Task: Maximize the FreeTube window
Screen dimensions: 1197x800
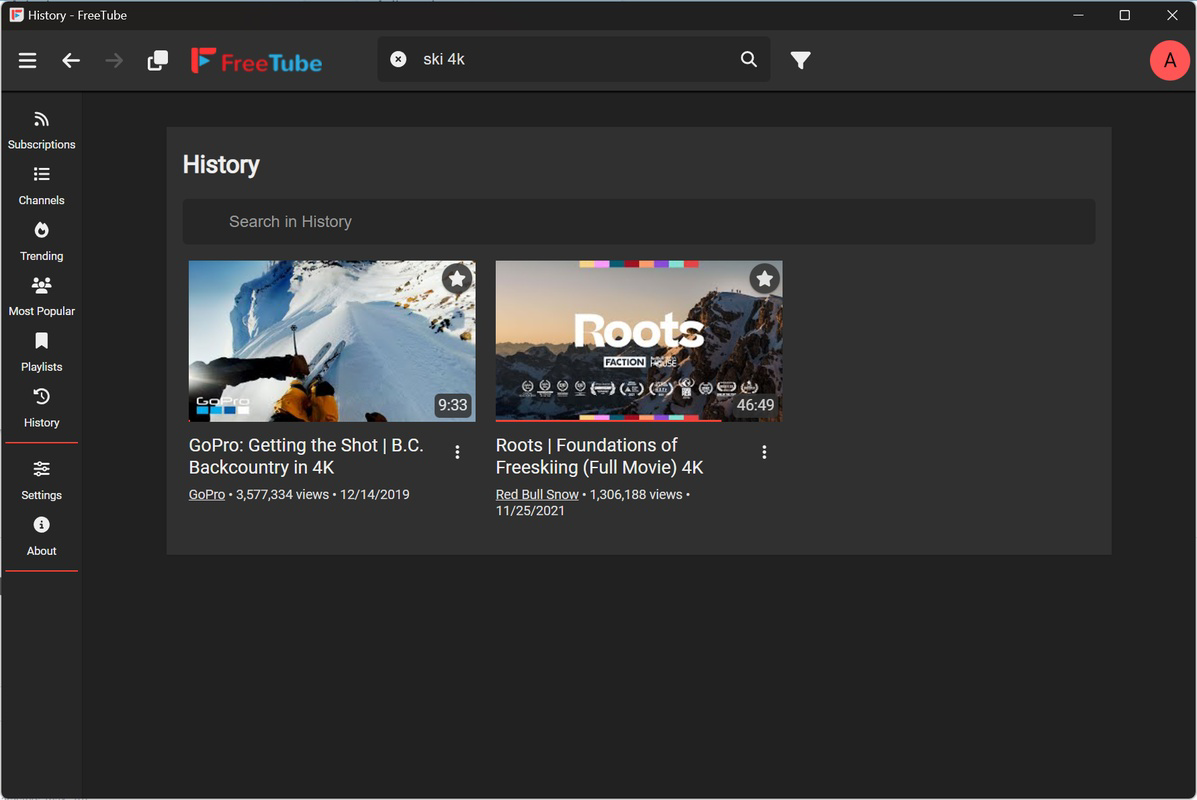Action: pyautogui.click(x=1124, y=15)
